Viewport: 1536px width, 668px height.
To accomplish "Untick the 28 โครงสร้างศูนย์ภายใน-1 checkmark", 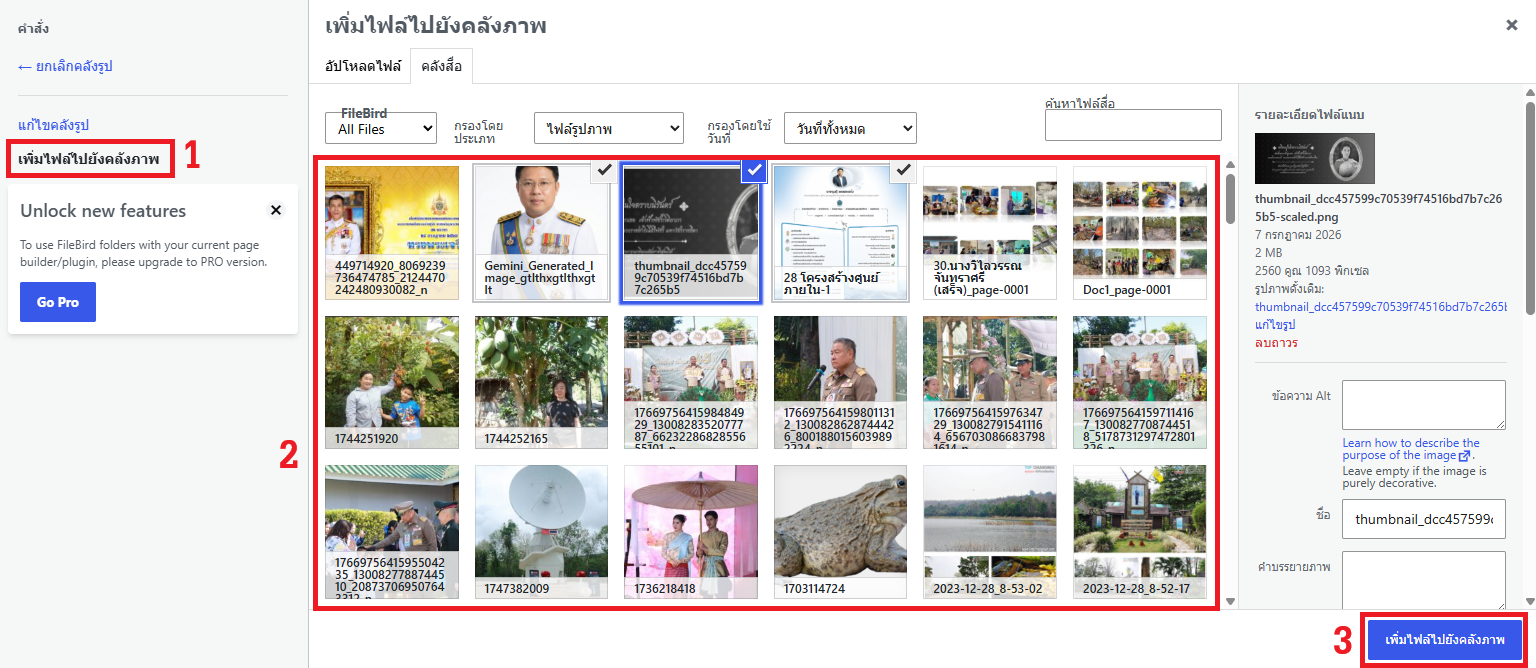I will (903, 171).
